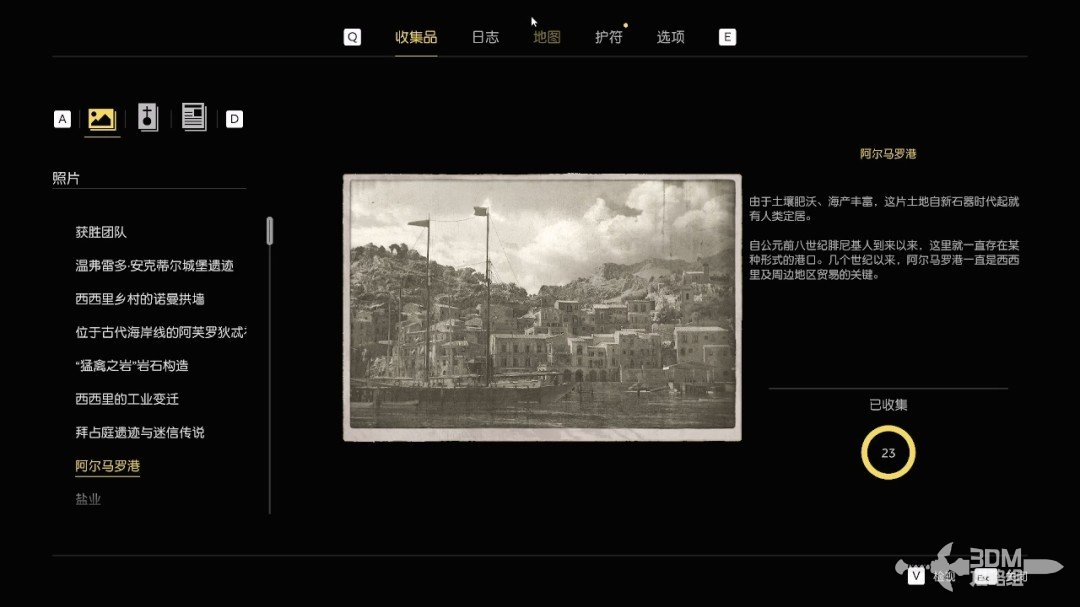This screenshot has width=1080, height=607.
Task: Click the V key inspect prompt
Action: (x=916, y=576)
